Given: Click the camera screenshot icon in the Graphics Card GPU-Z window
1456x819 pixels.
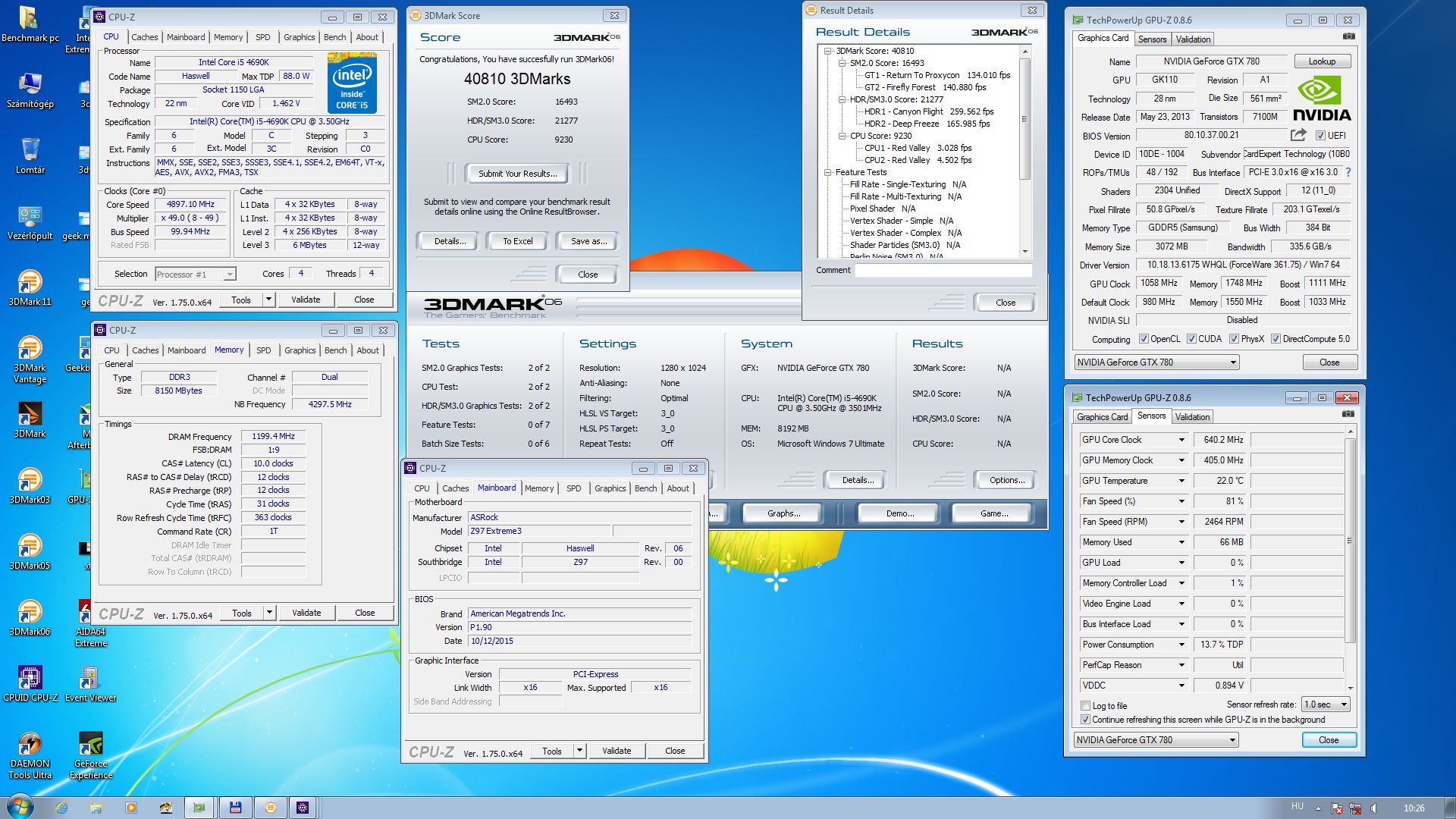Looking at the screenshot, I should tap(1348, 36).
